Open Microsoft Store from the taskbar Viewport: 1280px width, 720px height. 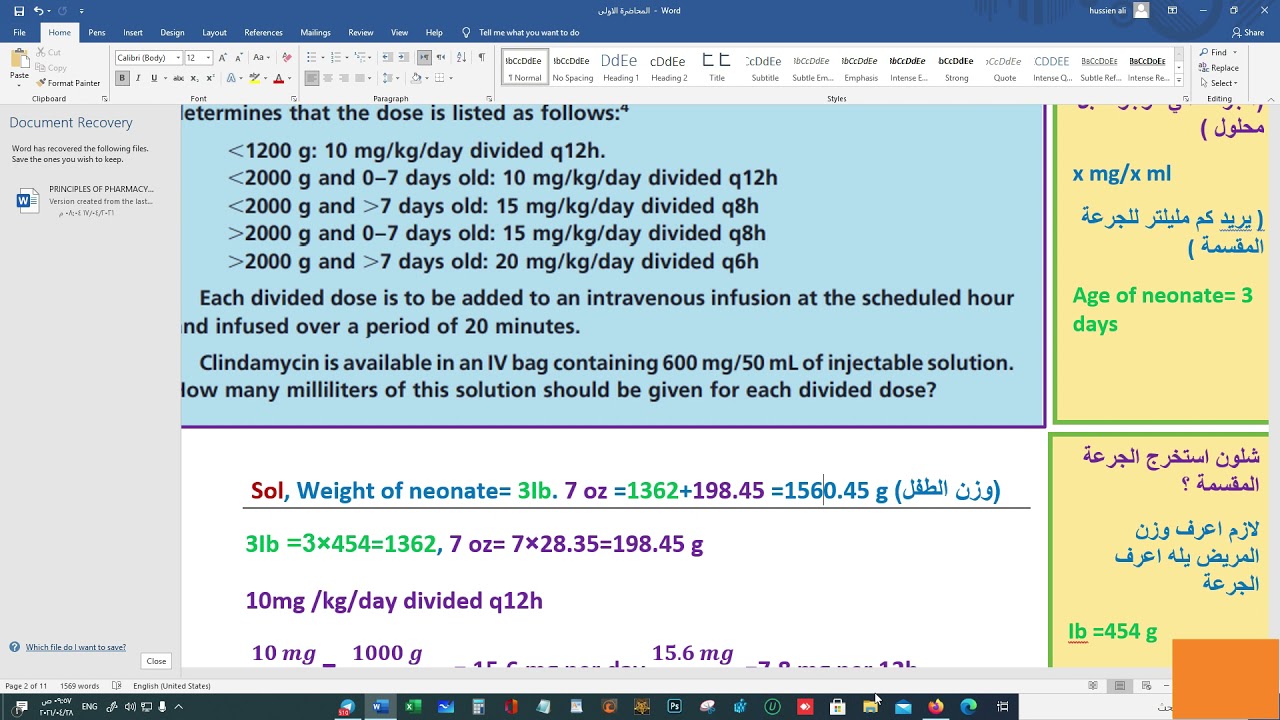(838, 707)
